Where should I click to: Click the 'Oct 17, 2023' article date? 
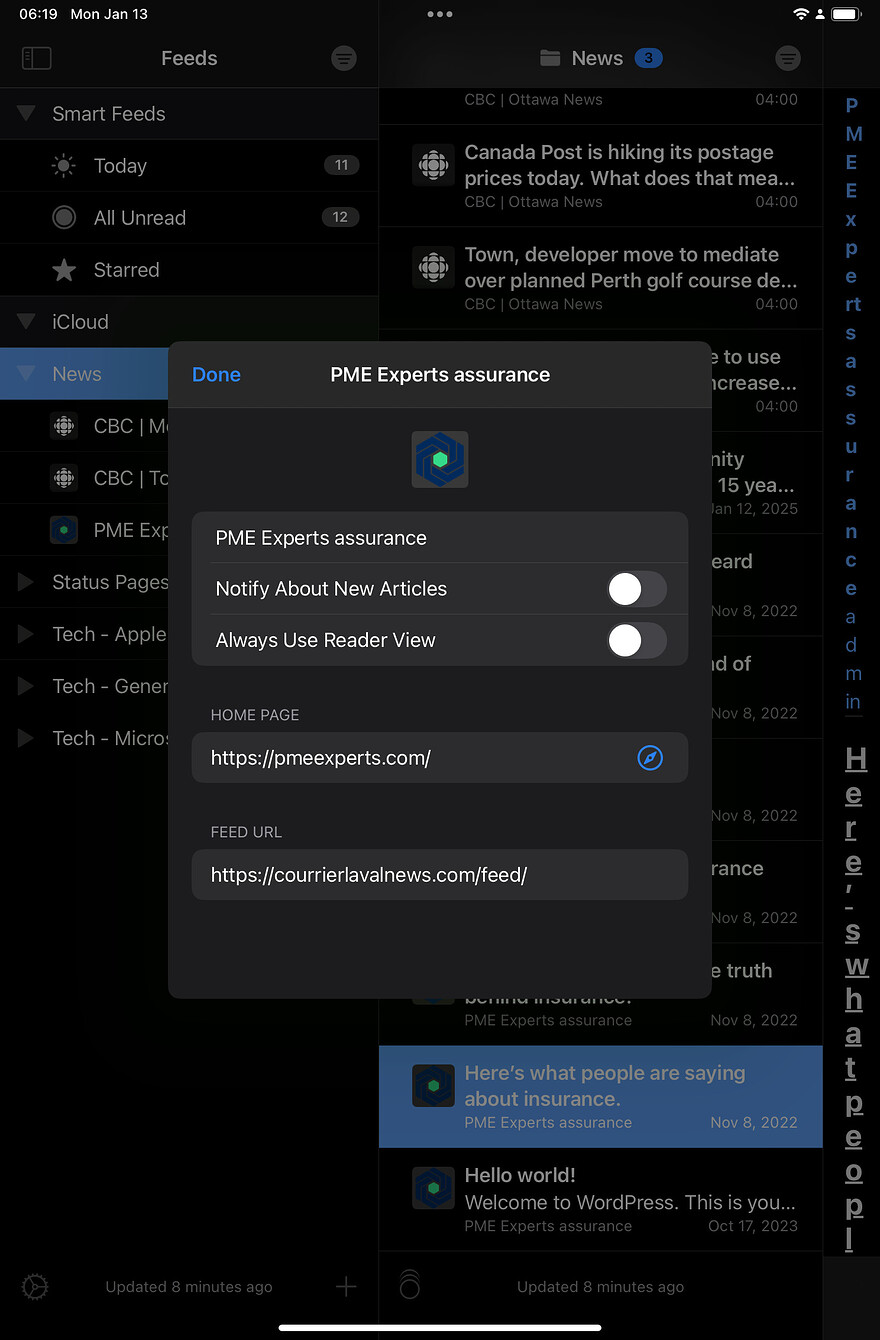753,1226
